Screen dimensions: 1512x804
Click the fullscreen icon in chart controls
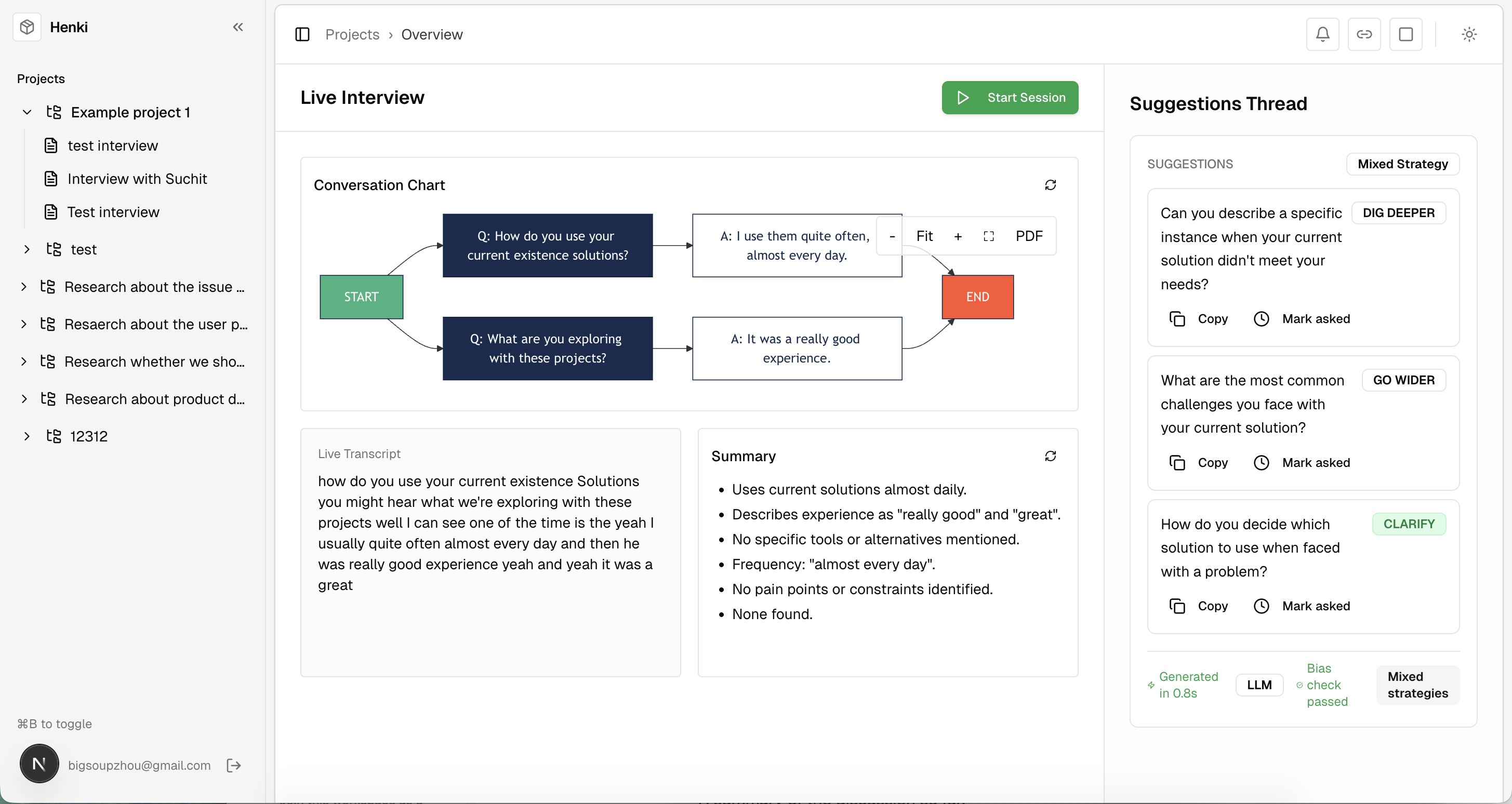click(x=988, y=236)
